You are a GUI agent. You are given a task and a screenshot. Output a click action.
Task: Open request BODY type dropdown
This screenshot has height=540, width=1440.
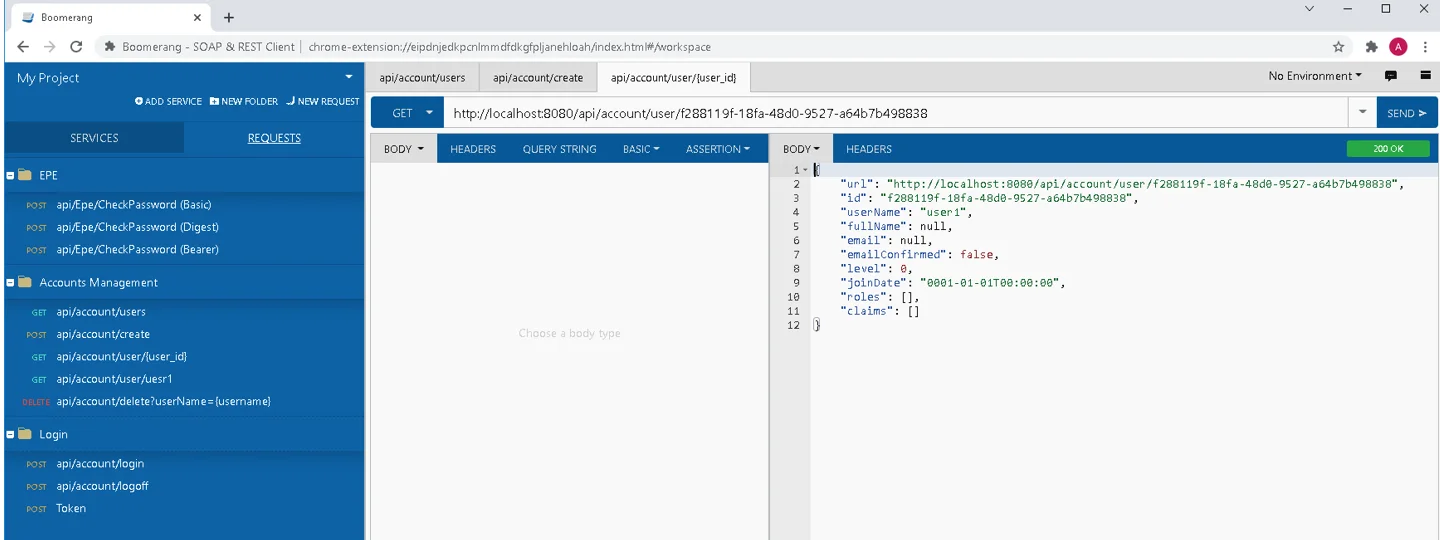[403, 149]
